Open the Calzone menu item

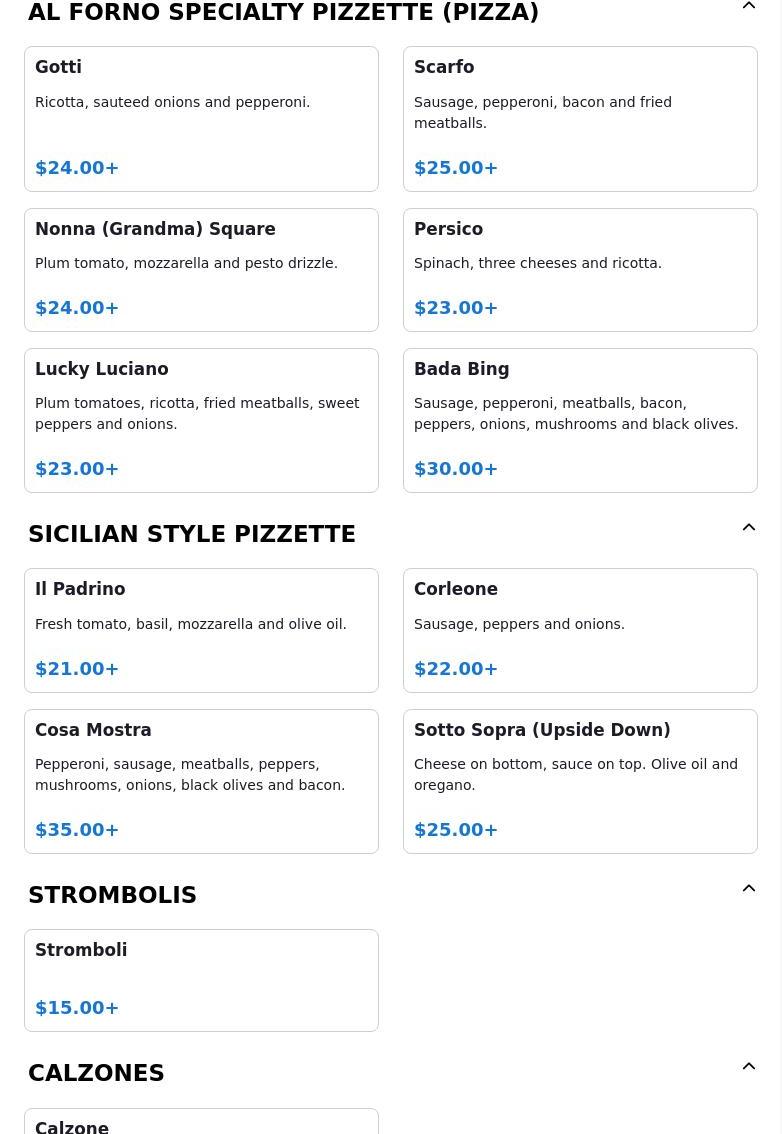pyautogui.click(x=201, y=1124)
